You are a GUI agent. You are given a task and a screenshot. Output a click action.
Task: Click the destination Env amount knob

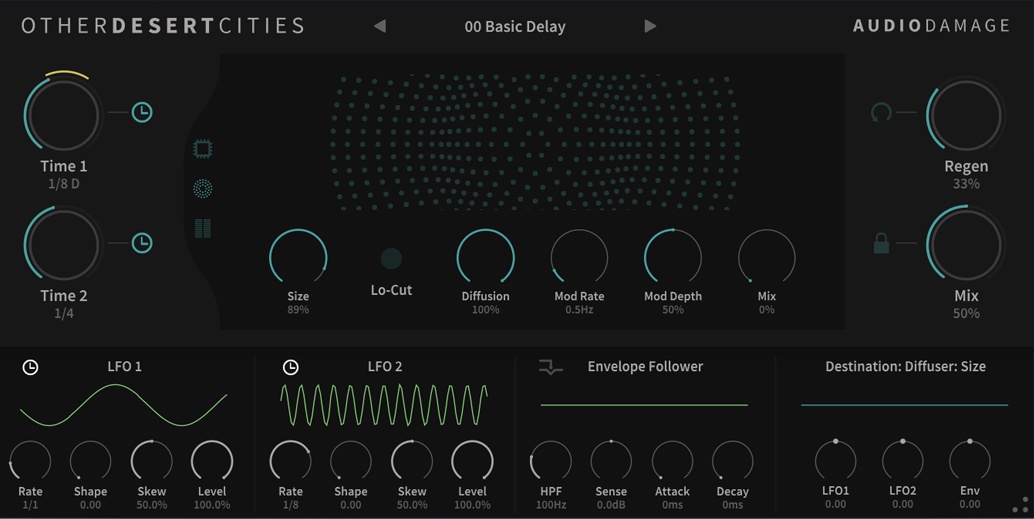point(969,460)
